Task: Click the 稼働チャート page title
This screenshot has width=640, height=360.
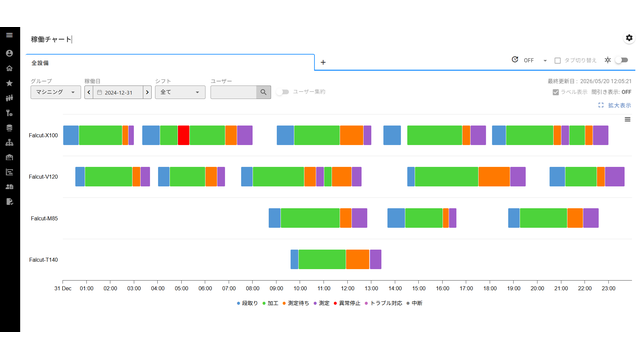Action: pos(51,39)
